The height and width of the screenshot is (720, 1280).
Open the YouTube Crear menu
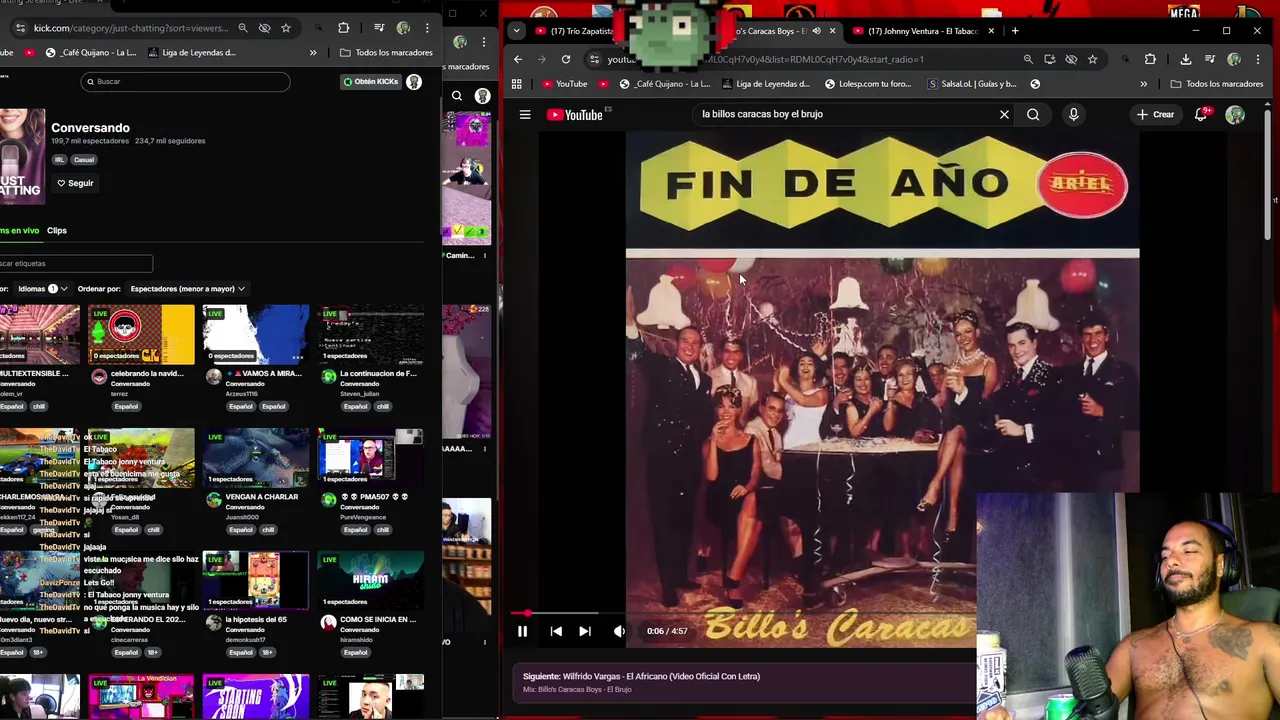(x=1155, y=114)
